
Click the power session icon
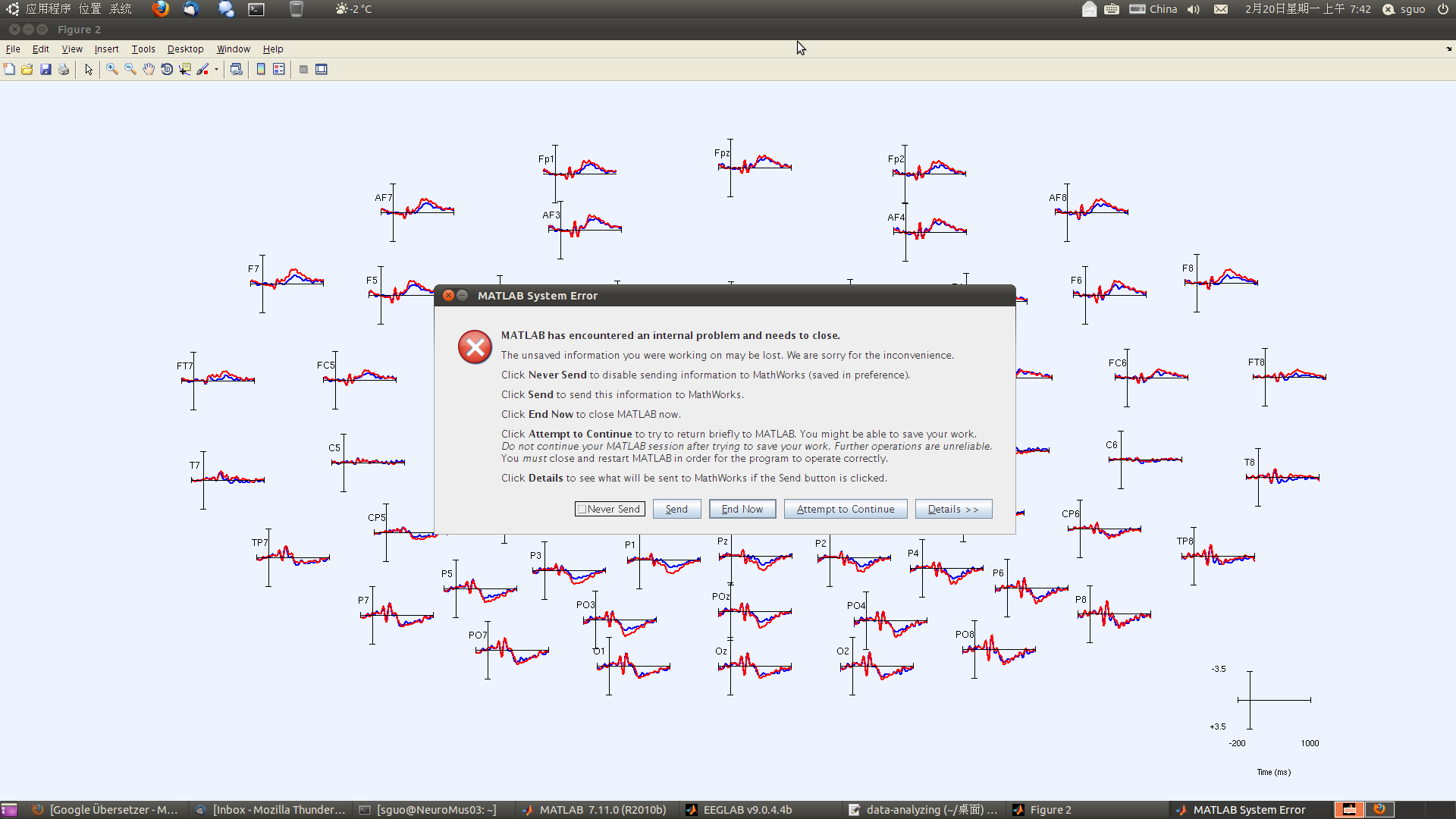[1443, 9]
